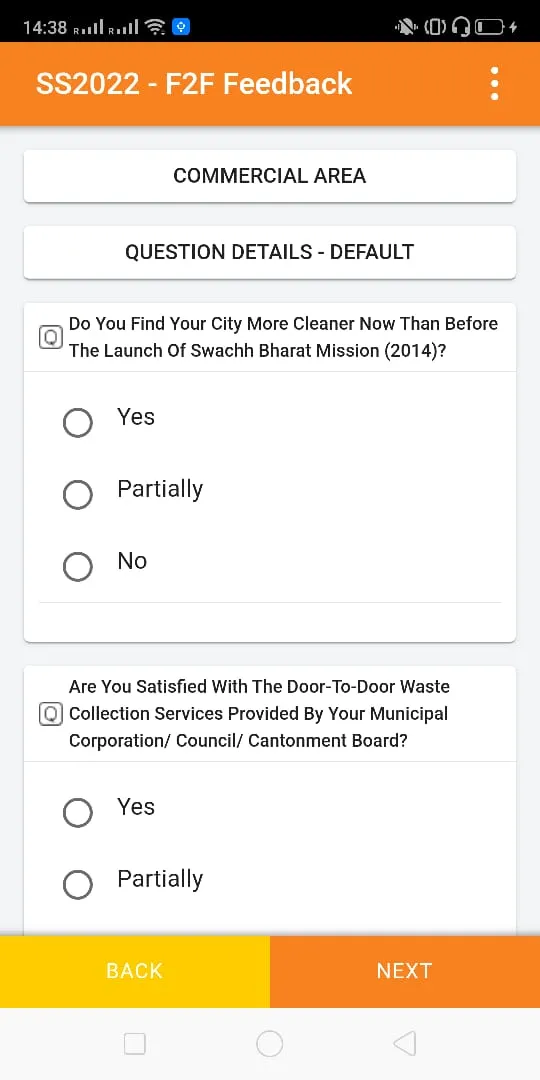Tap the SS2022 - F2F Feedback title
The width and height of the screenshot is (540, 1080).
194,84
